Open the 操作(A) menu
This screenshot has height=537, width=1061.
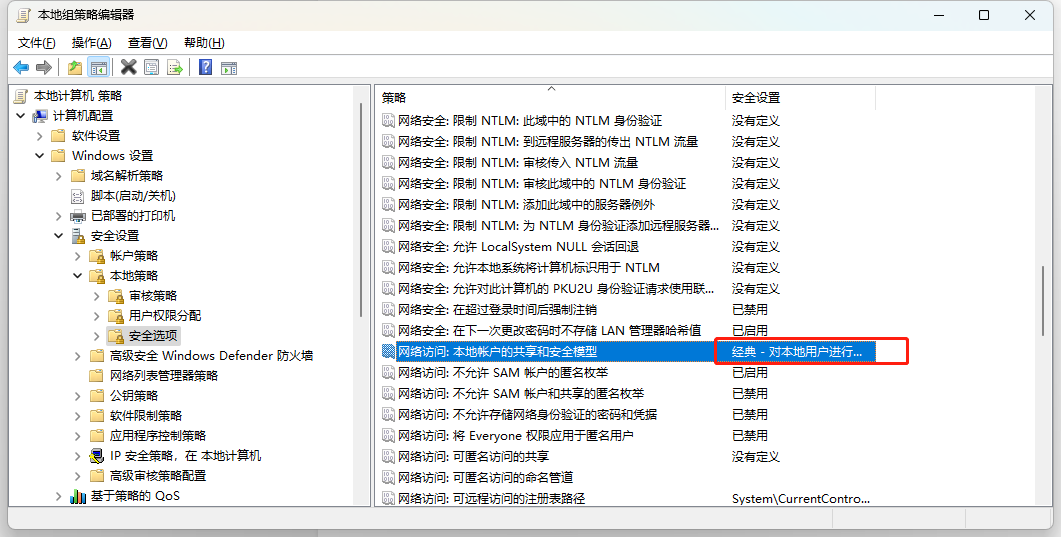pyautogui.click(x=91, y=43)
